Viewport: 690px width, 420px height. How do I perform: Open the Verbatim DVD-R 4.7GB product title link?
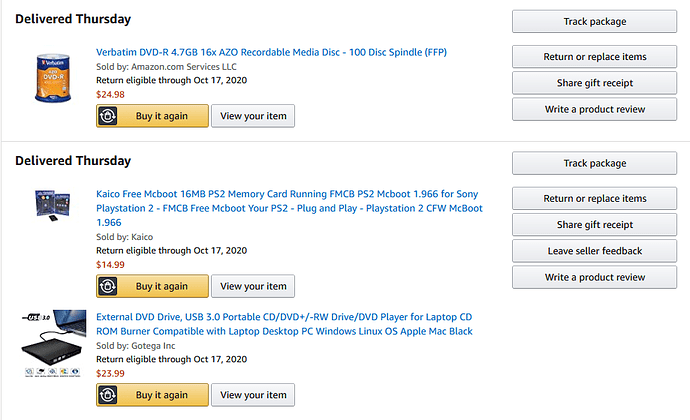[x=272, y=52]
